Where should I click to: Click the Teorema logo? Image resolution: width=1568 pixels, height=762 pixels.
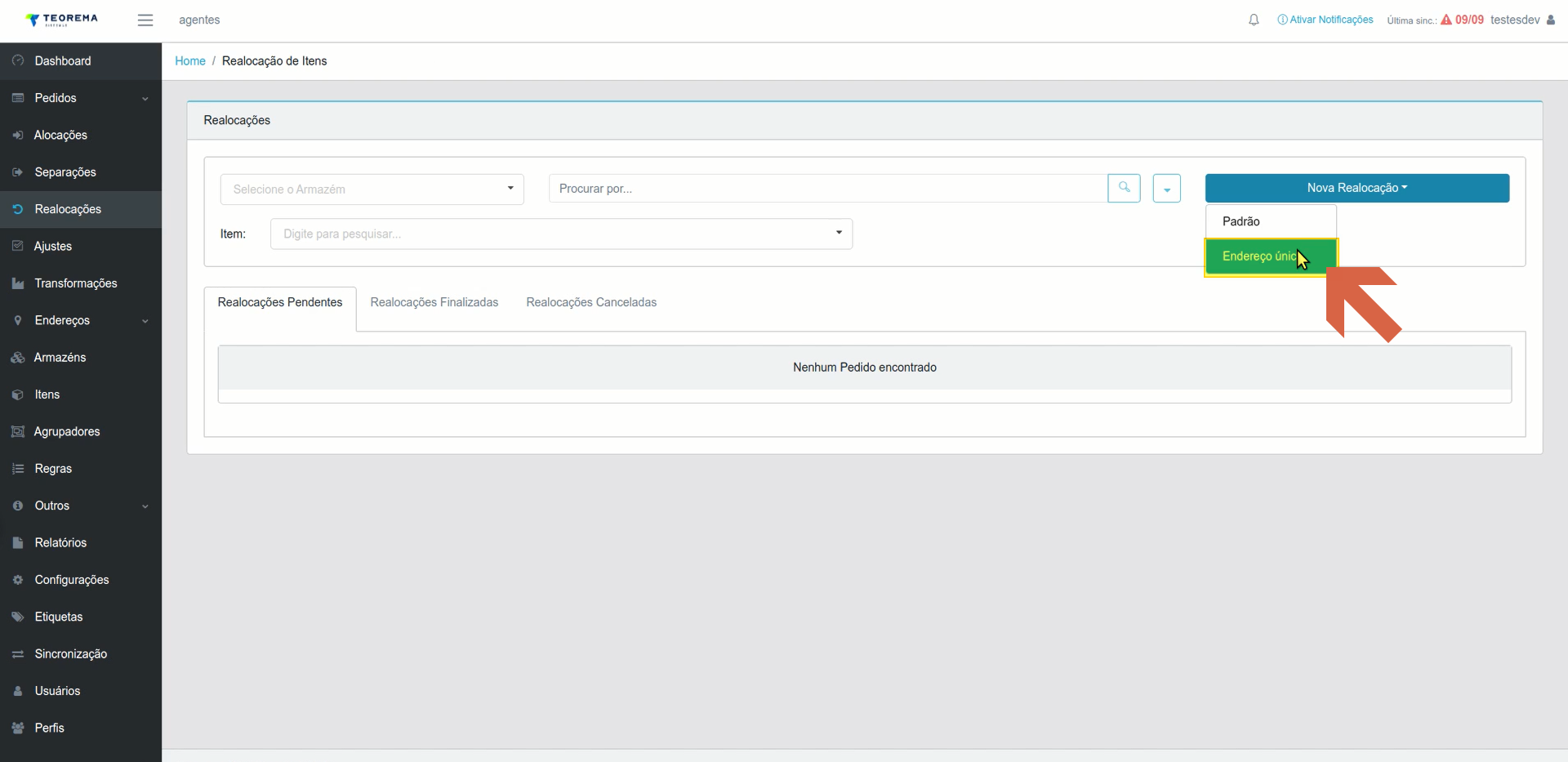click(62, 20)
